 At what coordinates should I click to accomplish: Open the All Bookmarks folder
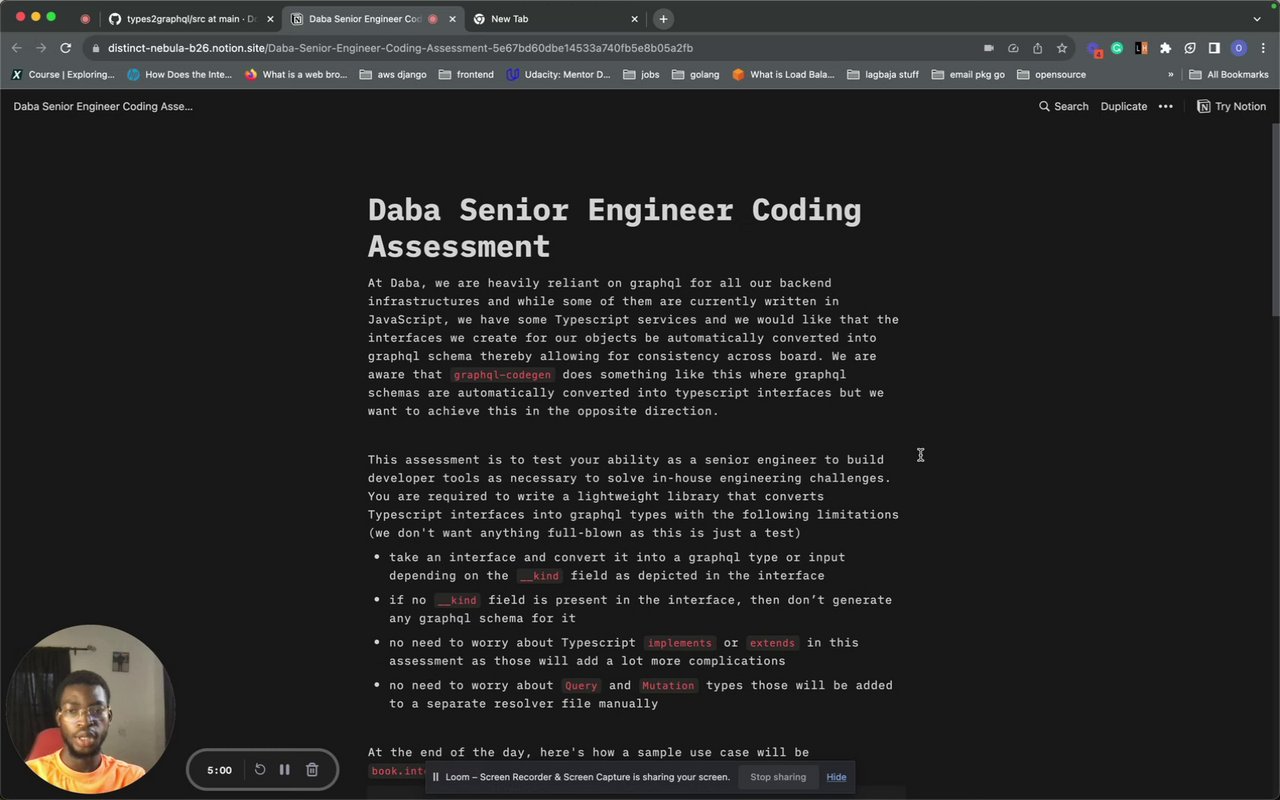click(x=1229, y=74)
